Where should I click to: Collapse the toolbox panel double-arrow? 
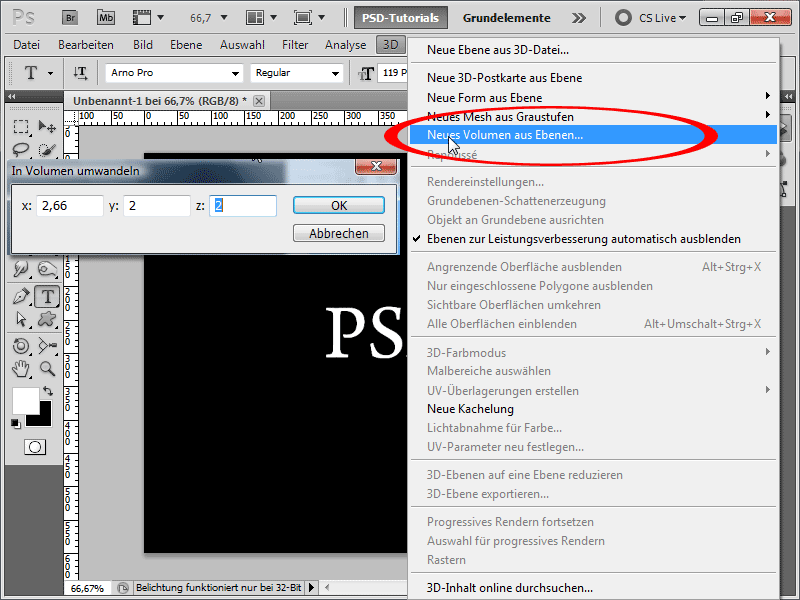tap(11, 96)
